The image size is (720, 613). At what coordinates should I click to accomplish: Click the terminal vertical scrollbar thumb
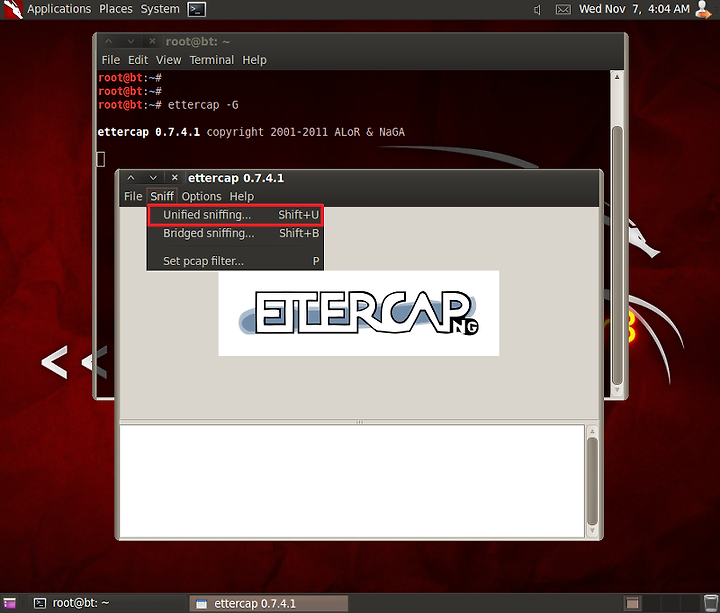(x=618, y=255)
